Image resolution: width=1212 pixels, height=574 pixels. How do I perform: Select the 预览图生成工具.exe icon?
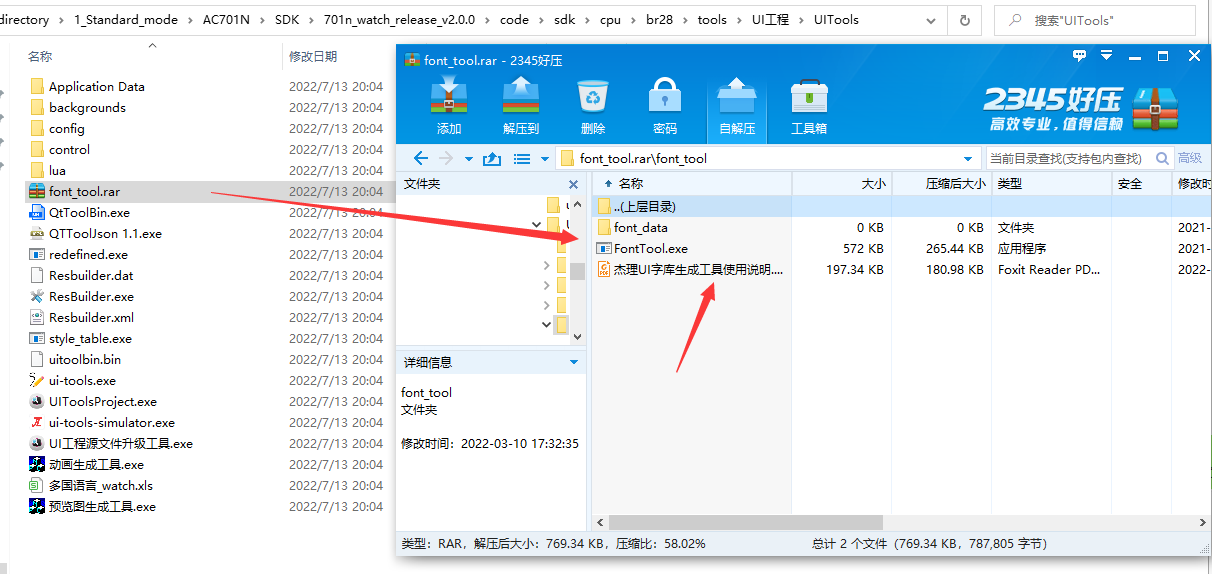[37, 506]
